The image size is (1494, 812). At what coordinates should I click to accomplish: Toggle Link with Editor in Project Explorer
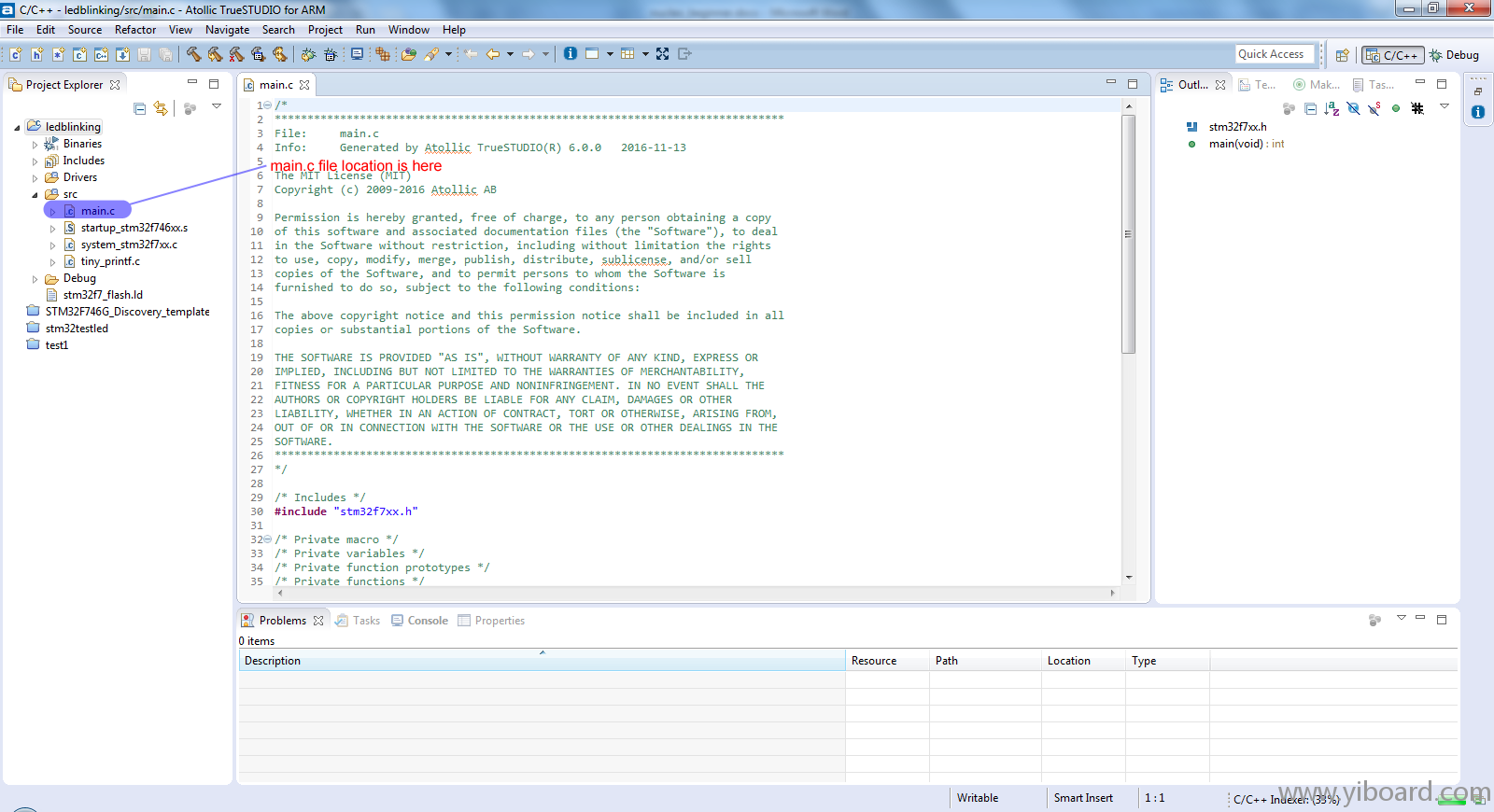tap(161, 108)
